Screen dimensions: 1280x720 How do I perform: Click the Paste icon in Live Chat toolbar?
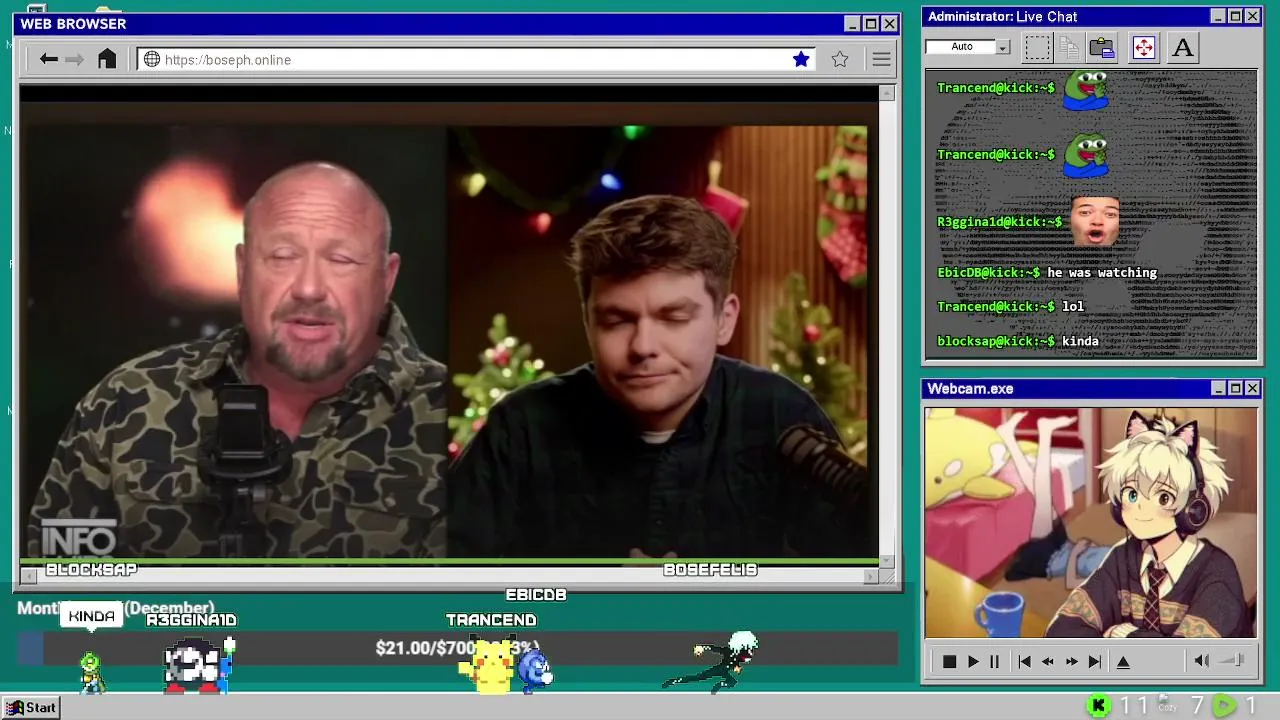tap(1102, 47)
